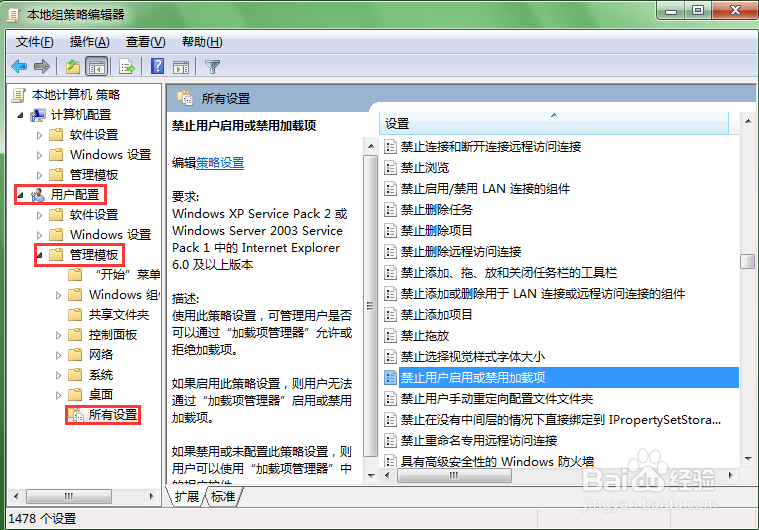Image resolution: width=759 pixels, height=530 pixels.
Task: Expand the 系统 tree node
Action: coord(59,375)
